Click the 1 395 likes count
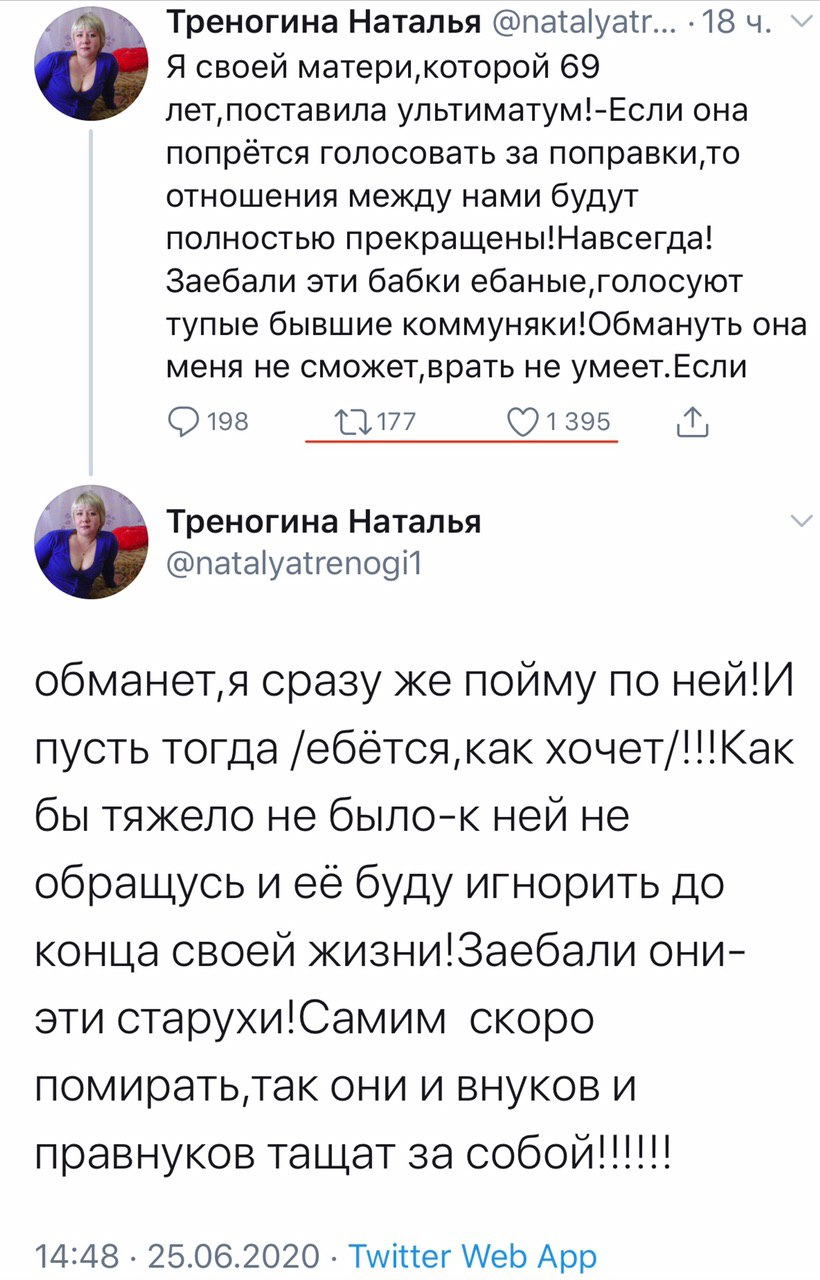The width and height of the screenshot is (820, 1280). click(x=574, y=422)
